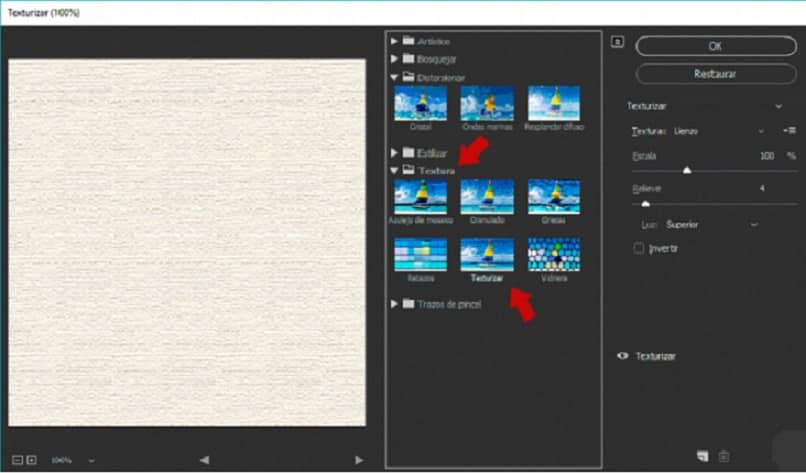Click the delete effect layer trash icon
Screen dimensions: 806x473
[724, 456]
